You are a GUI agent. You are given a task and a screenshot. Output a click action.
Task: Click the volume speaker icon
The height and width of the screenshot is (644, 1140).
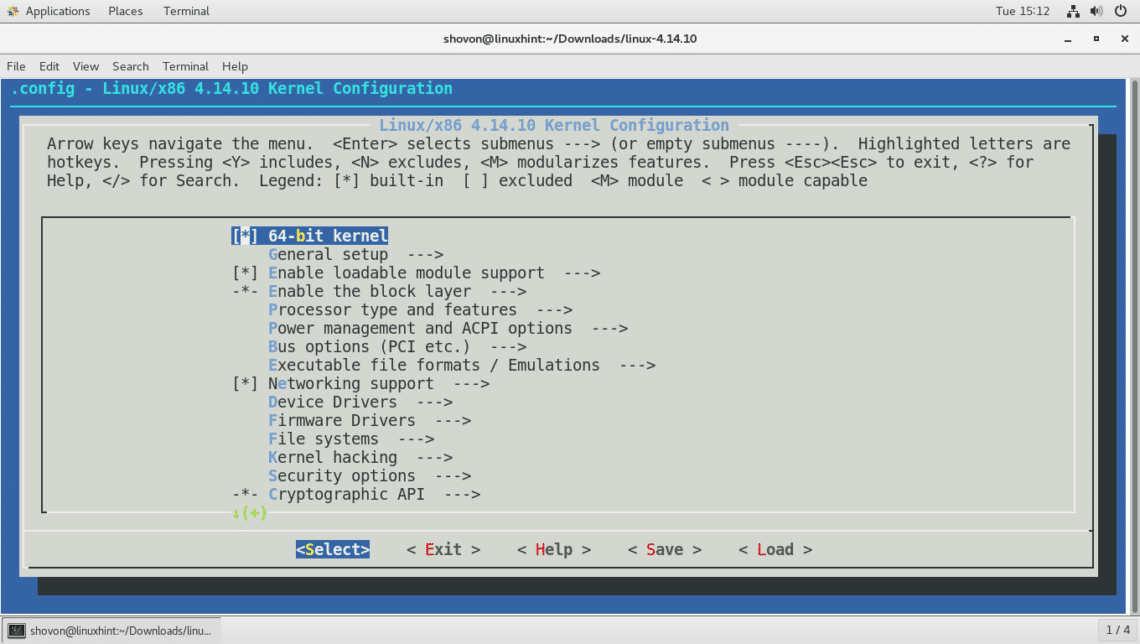[1096, 11]
